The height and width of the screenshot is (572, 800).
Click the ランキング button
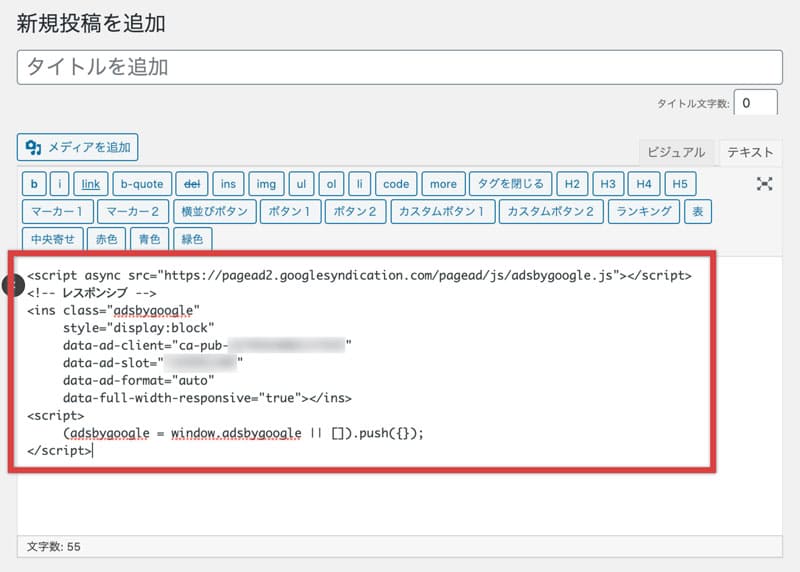click(x=644, y=211)
